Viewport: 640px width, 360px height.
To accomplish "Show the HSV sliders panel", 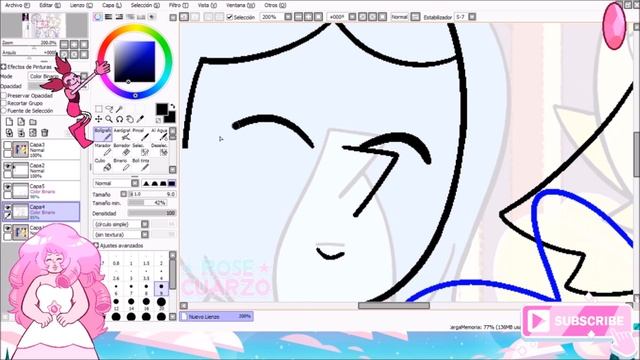I will click(119, 17).
